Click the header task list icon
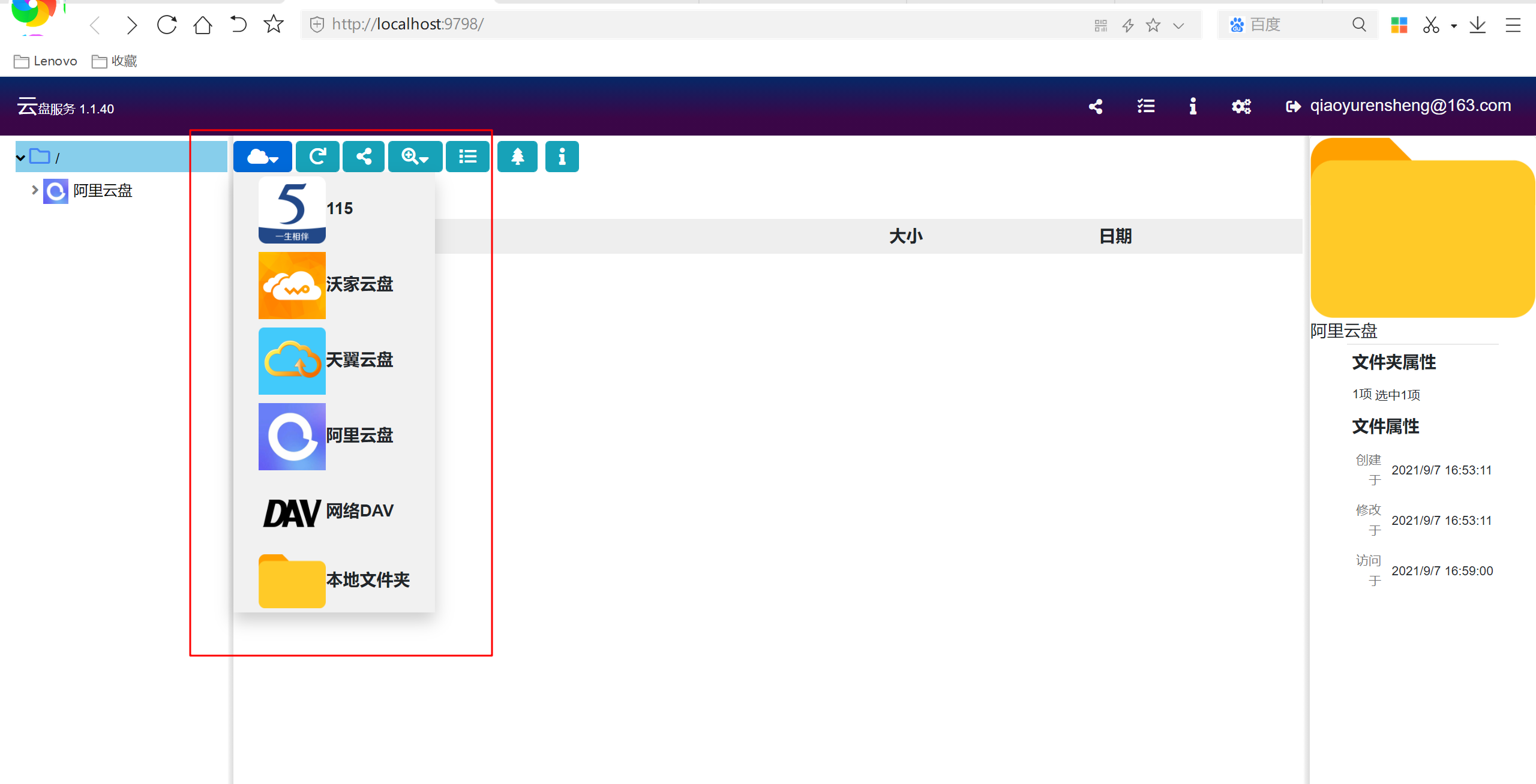 pos(1145,107)
